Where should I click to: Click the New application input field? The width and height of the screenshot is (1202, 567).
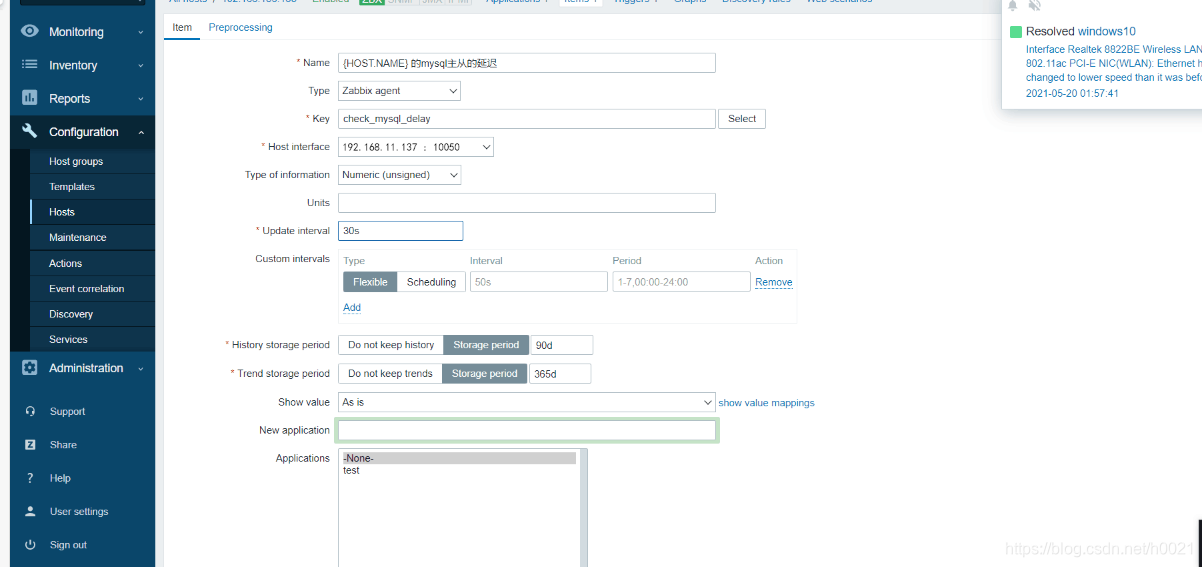tap(527, 430)
